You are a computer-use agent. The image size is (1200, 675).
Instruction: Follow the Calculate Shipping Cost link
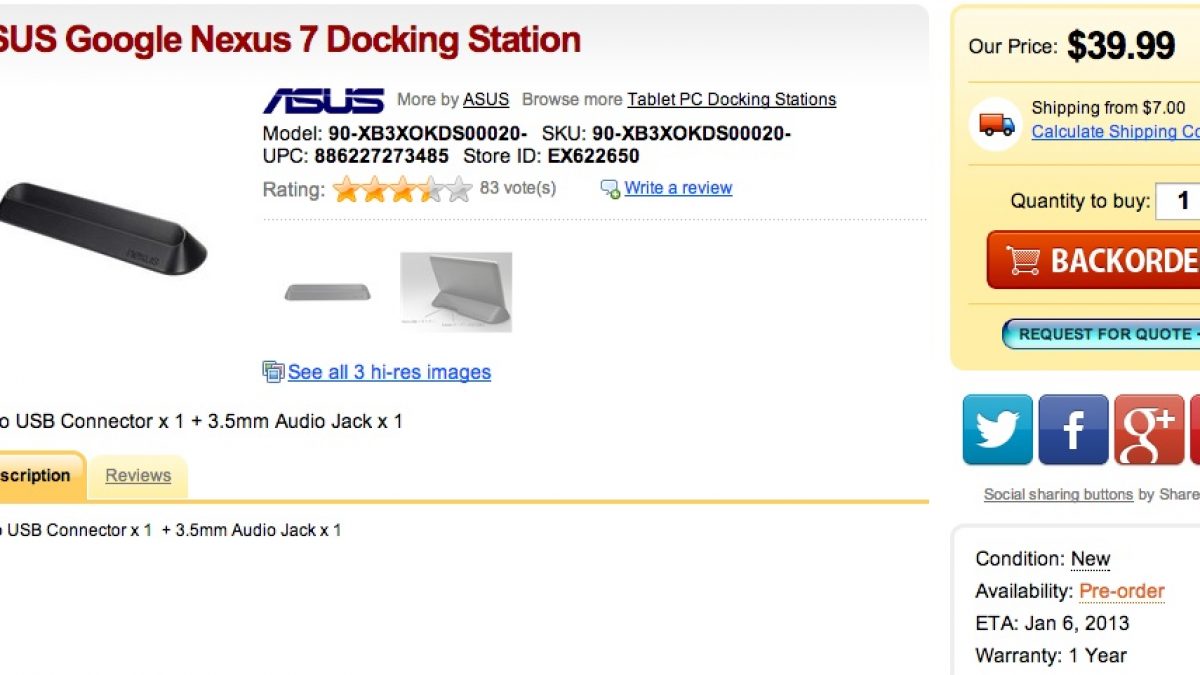point(1115,132)
